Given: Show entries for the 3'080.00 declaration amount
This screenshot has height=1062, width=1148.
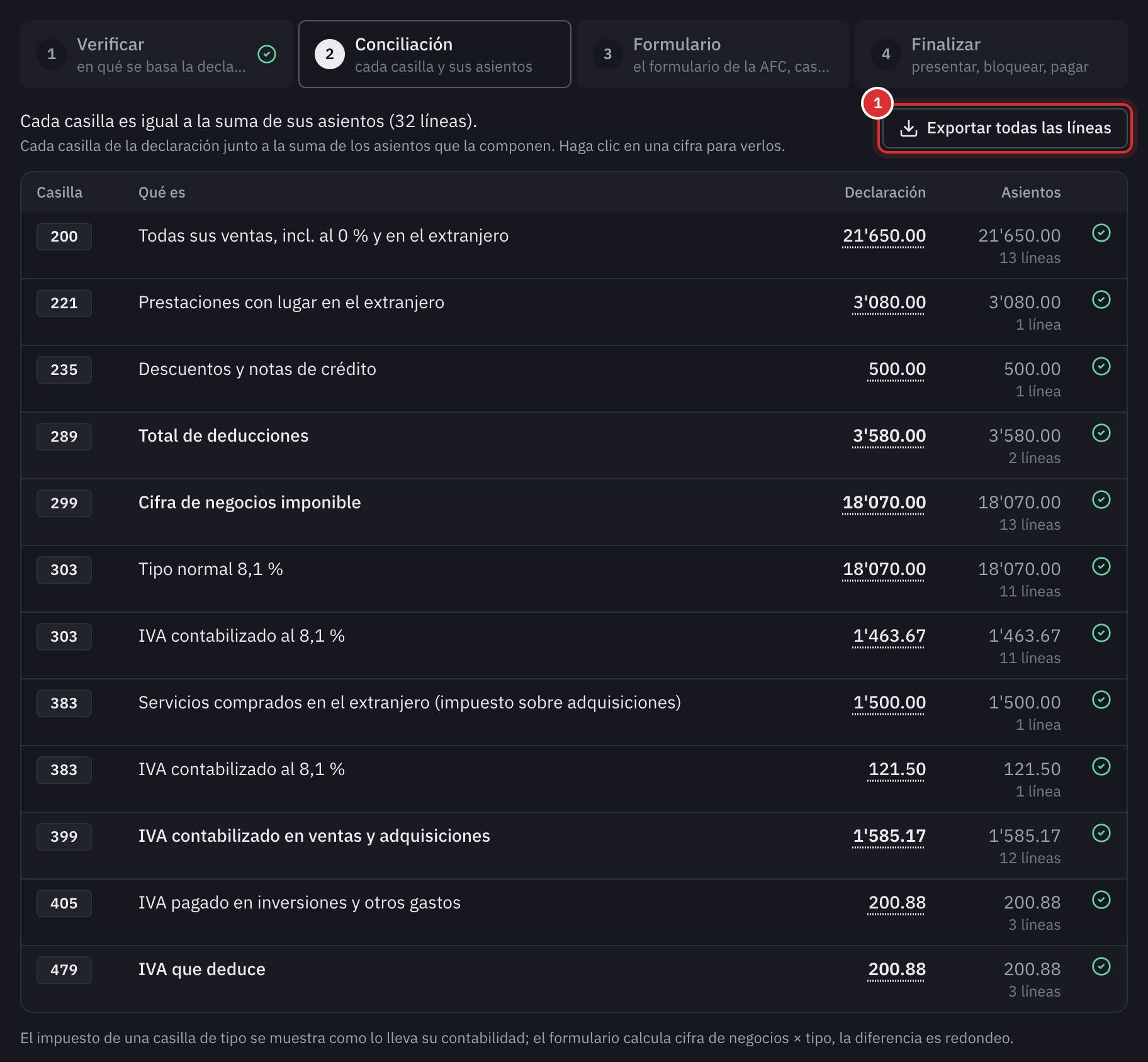Looking at the screenshot, I should pos(889,303).
